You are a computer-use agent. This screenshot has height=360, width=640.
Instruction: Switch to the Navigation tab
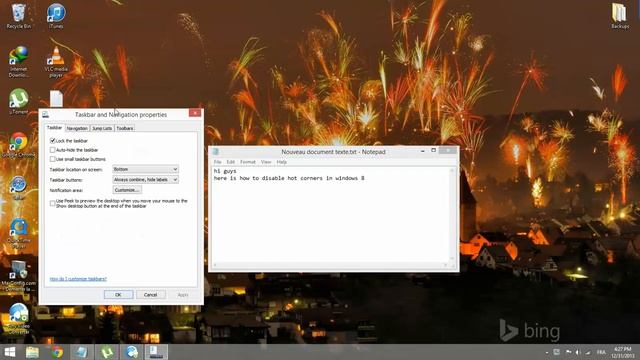77,128
